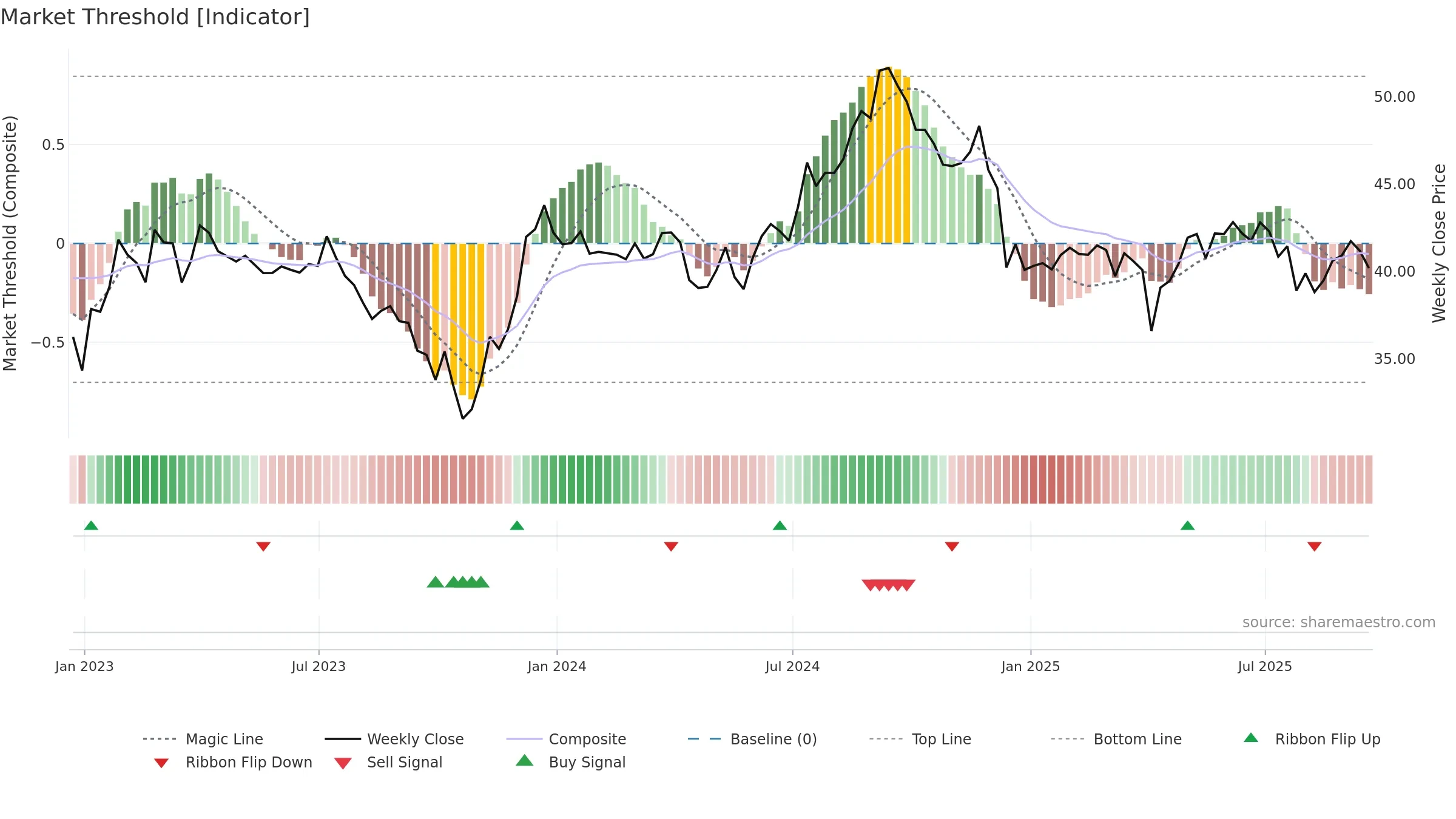Click the 50.00 price axis label
This screenshot has height=819, width=1456.
[1395, 97]
